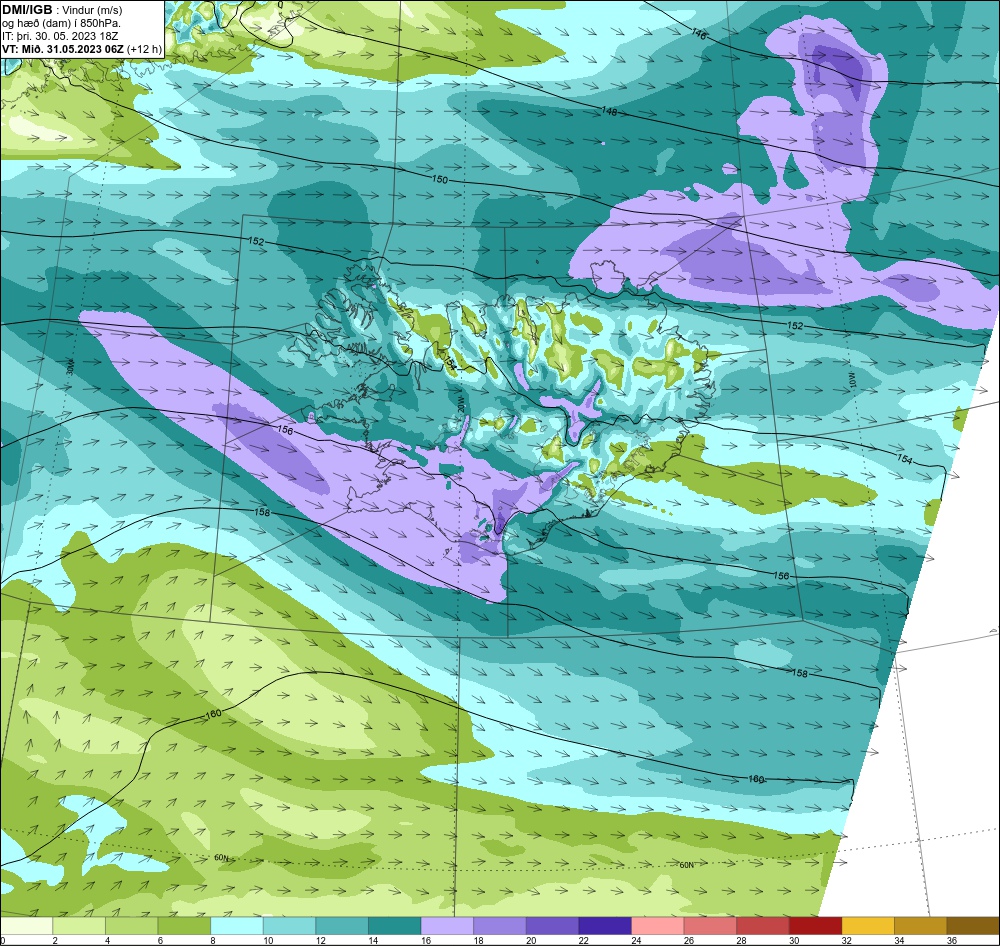Click the legend value 10
This screenshot has height=946, width=1000.
[268, 940]
